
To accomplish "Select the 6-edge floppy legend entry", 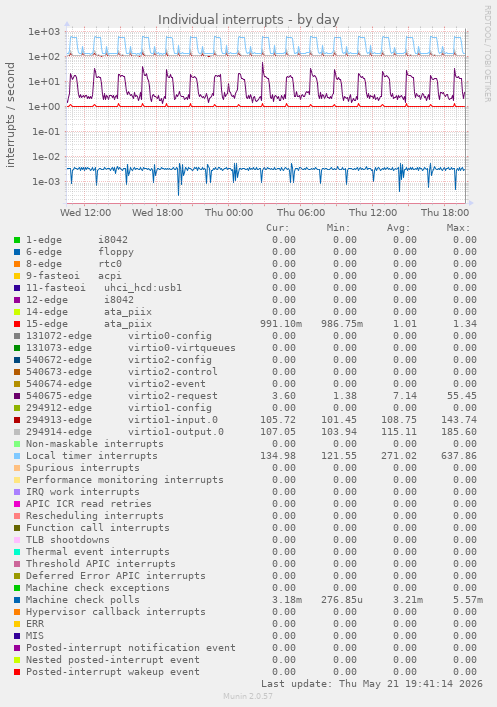I will (80, 252).
